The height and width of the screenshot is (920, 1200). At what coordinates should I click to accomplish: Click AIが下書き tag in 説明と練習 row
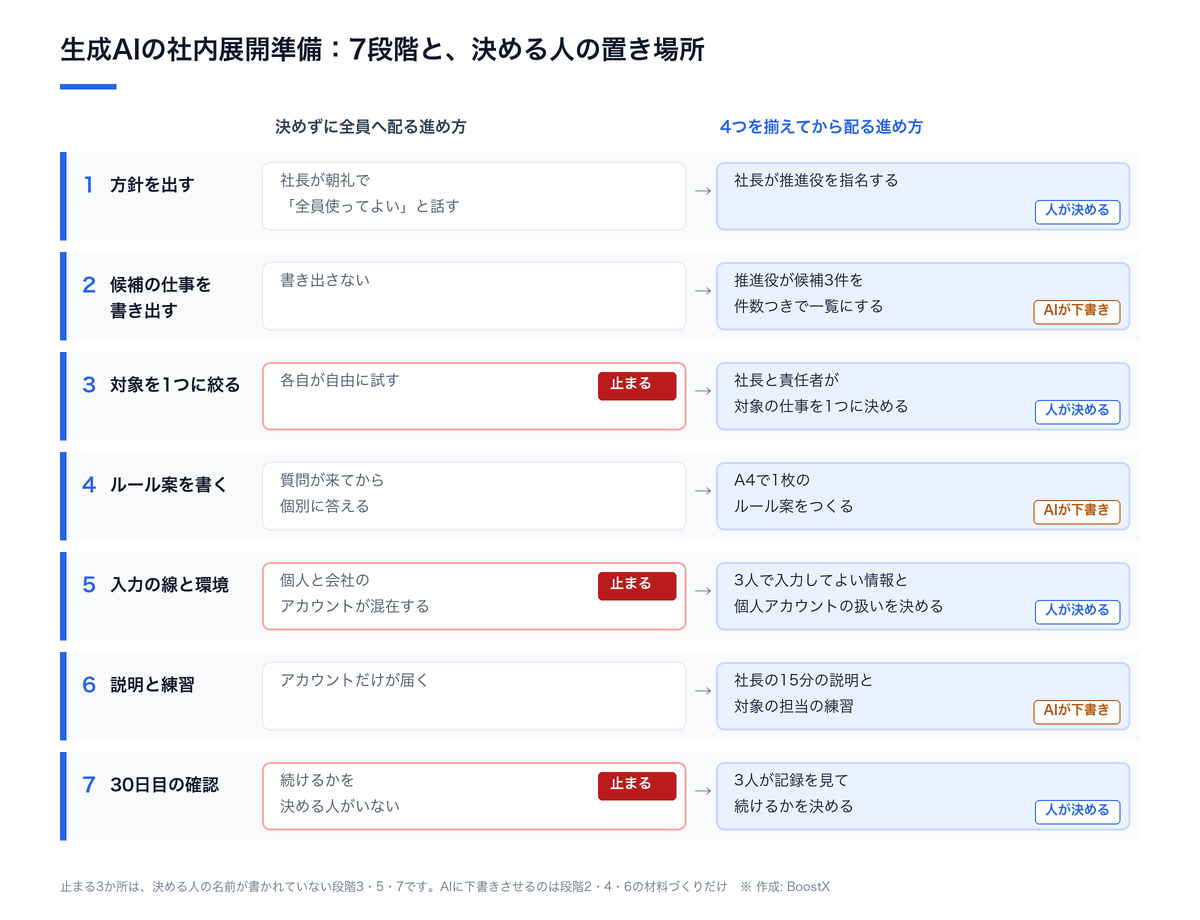pyautogui.click(x=1077, y=711)
